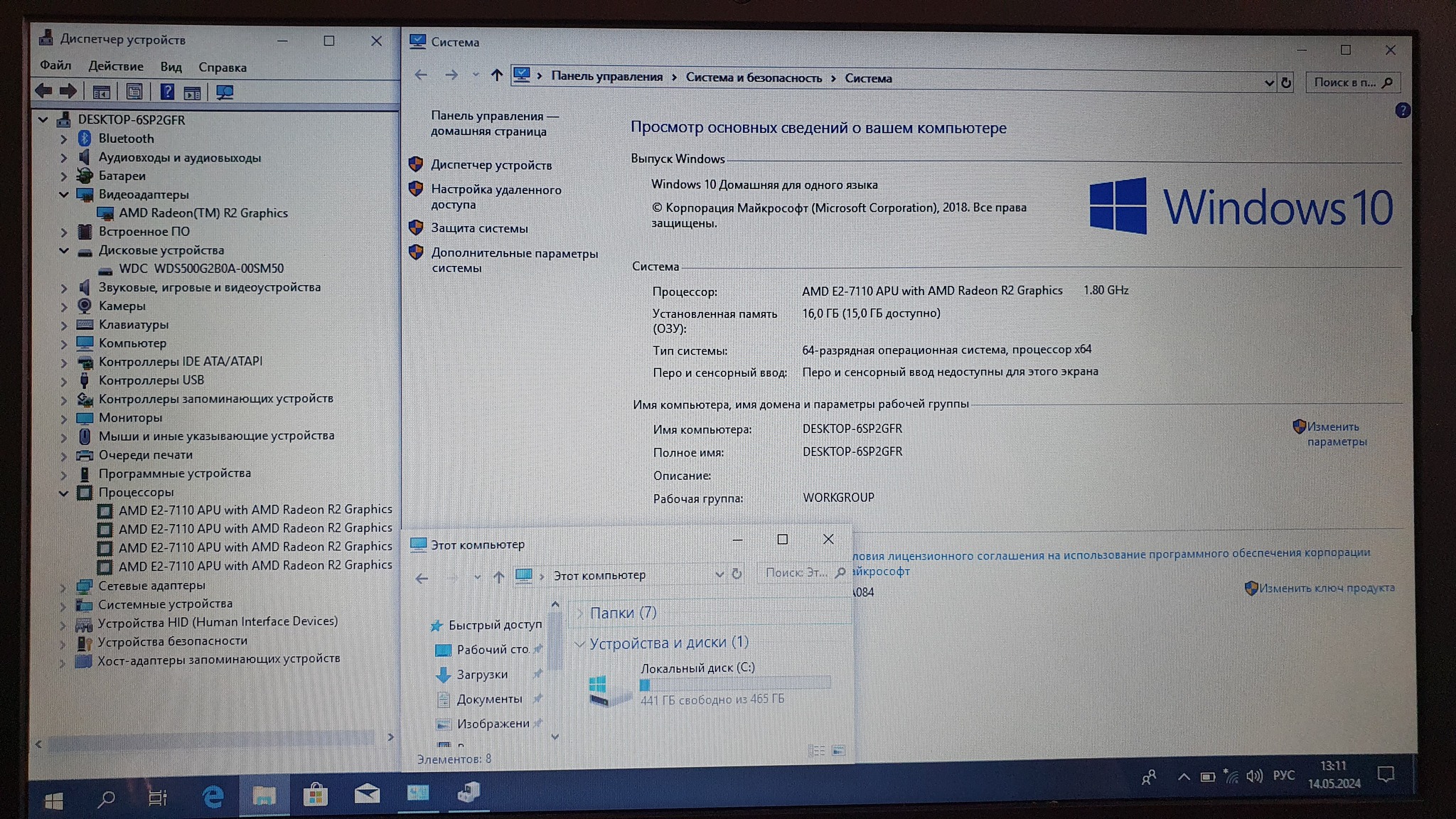Expand the Bluetooth device category
The width and height of the screenshot is (1456, 819).
63,139
